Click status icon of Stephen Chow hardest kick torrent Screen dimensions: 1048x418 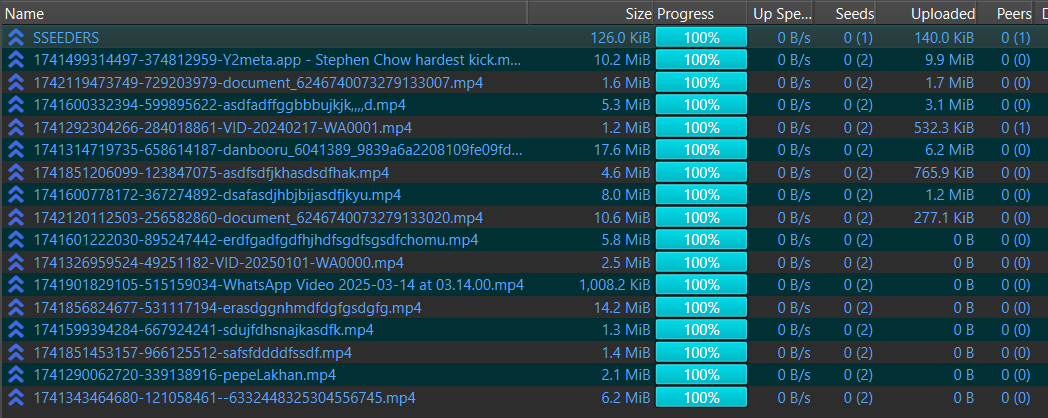click(16, 60)
